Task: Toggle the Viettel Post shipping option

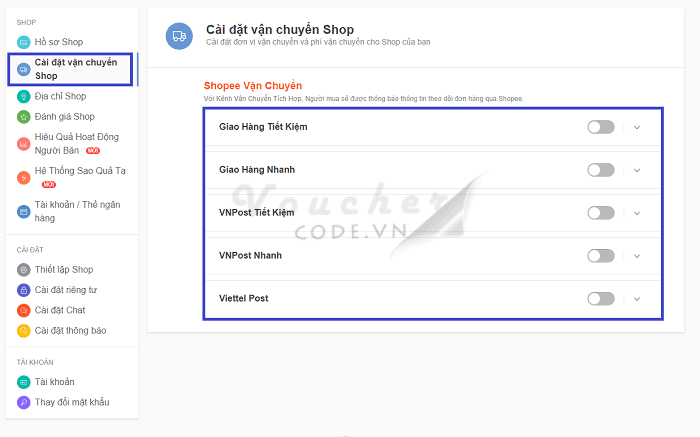Action: pos(600,298)
